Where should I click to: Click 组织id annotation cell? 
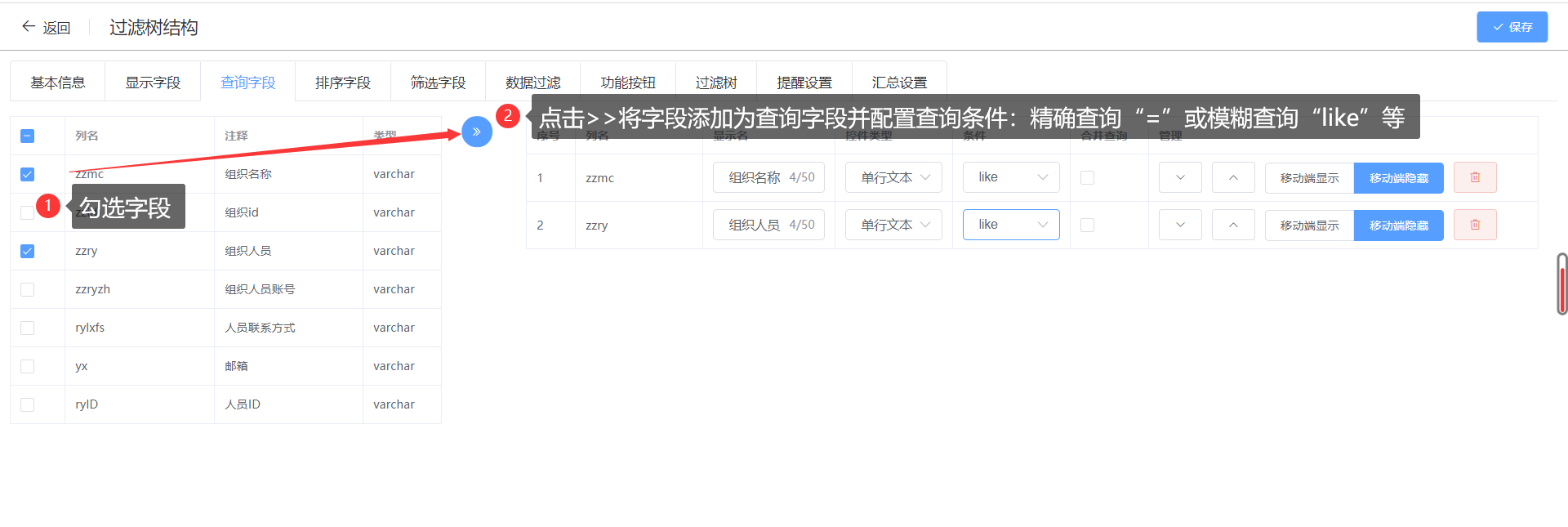(288, 212)
